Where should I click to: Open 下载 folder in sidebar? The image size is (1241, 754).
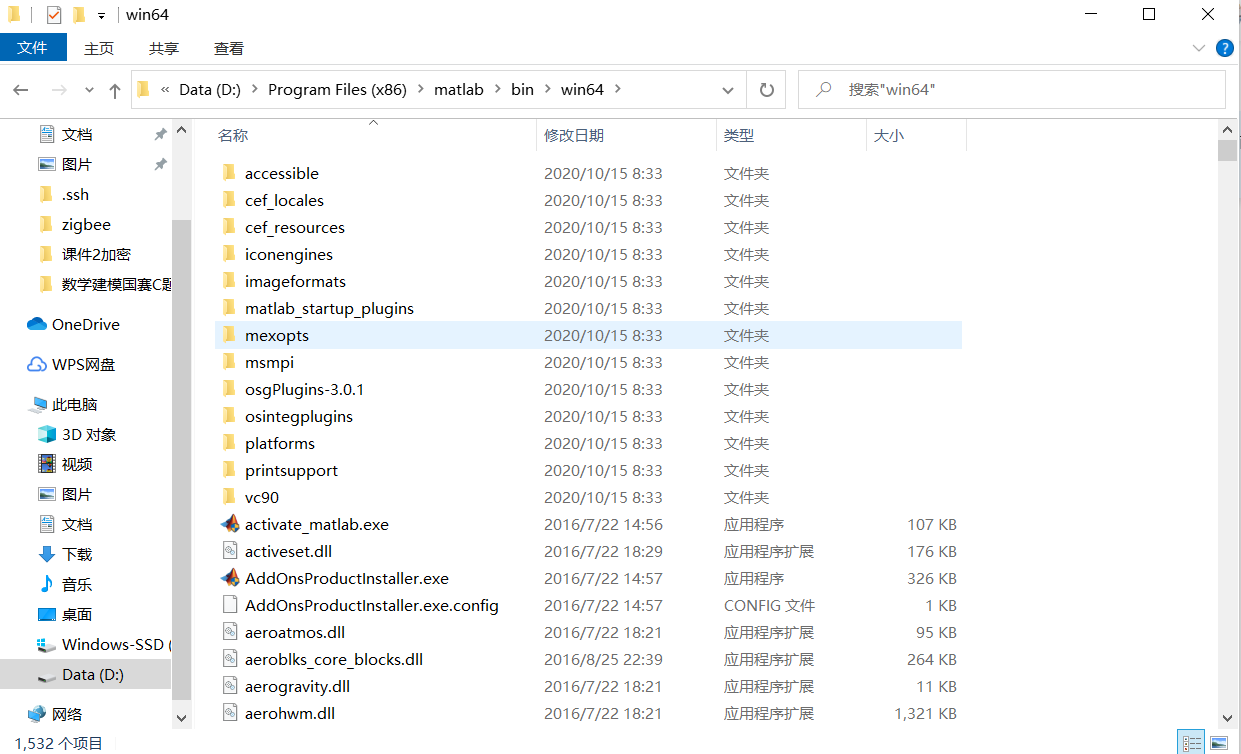click(65, 554)
